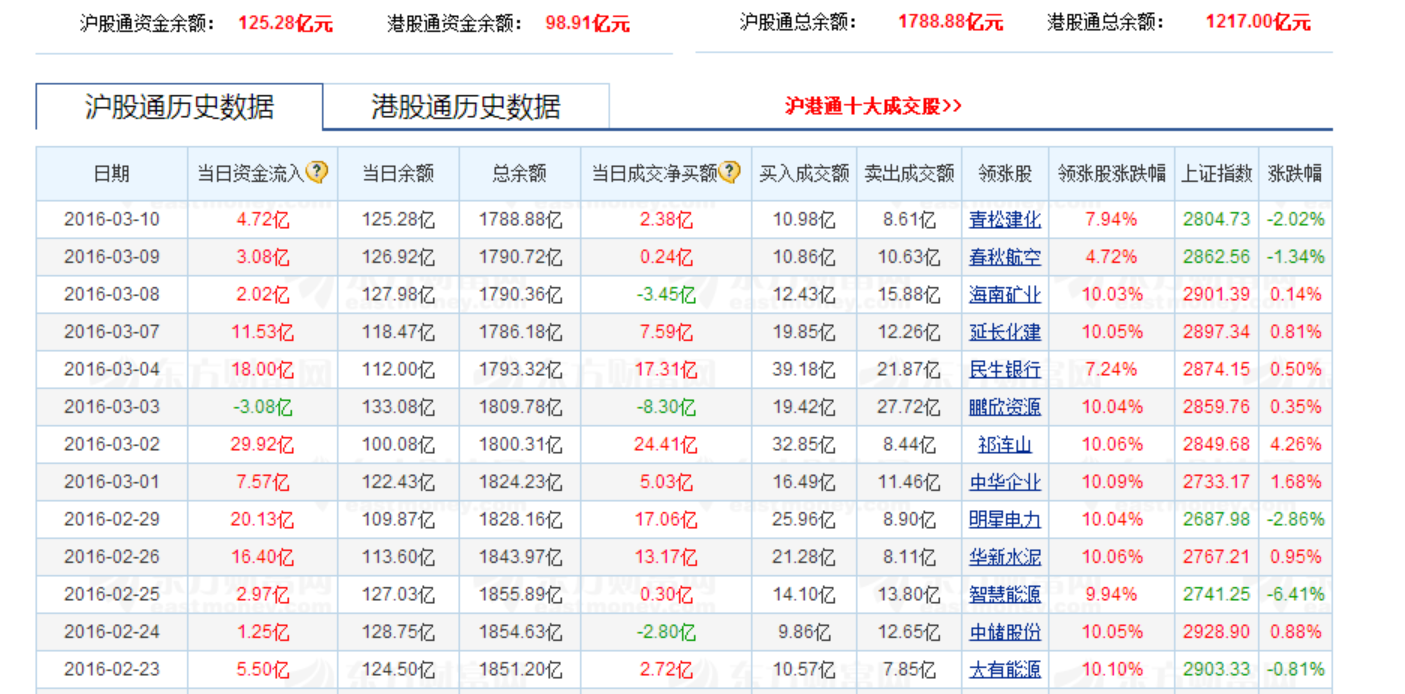Click the 大有能源 stock link
Viewport: 1405px width, 694px height.
[x=1004, y=668]
